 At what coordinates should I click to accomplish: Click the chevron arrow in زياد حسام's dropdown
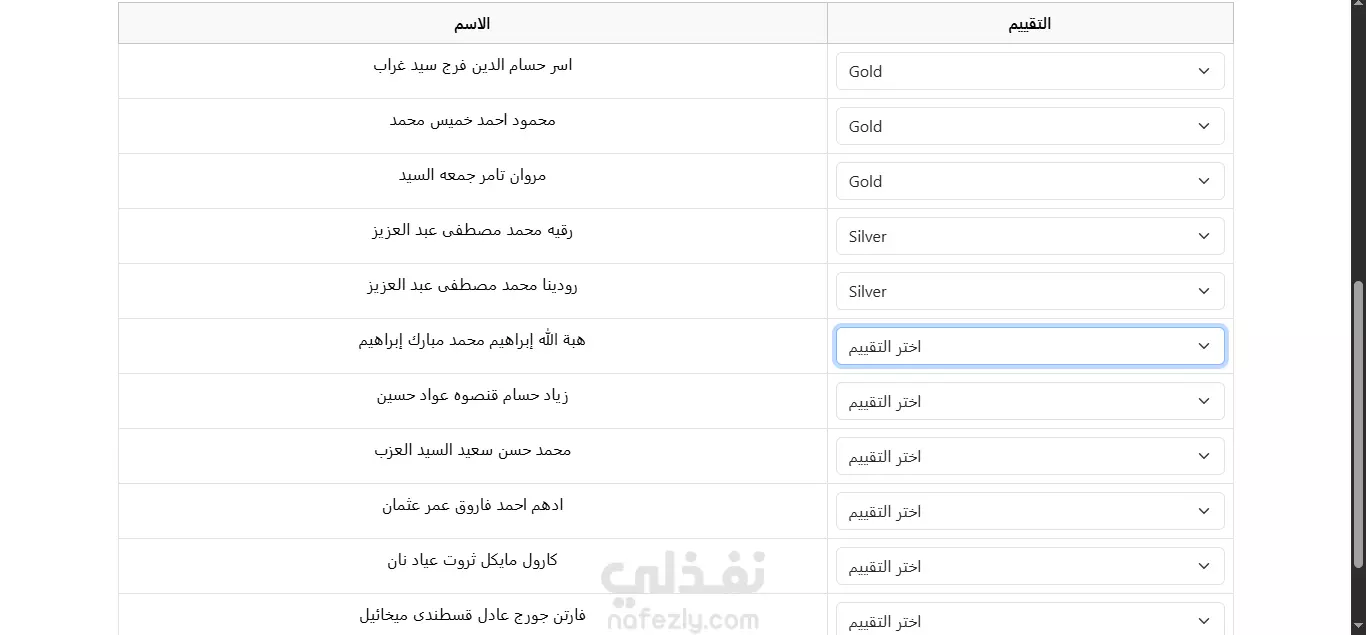(1204, 401)
